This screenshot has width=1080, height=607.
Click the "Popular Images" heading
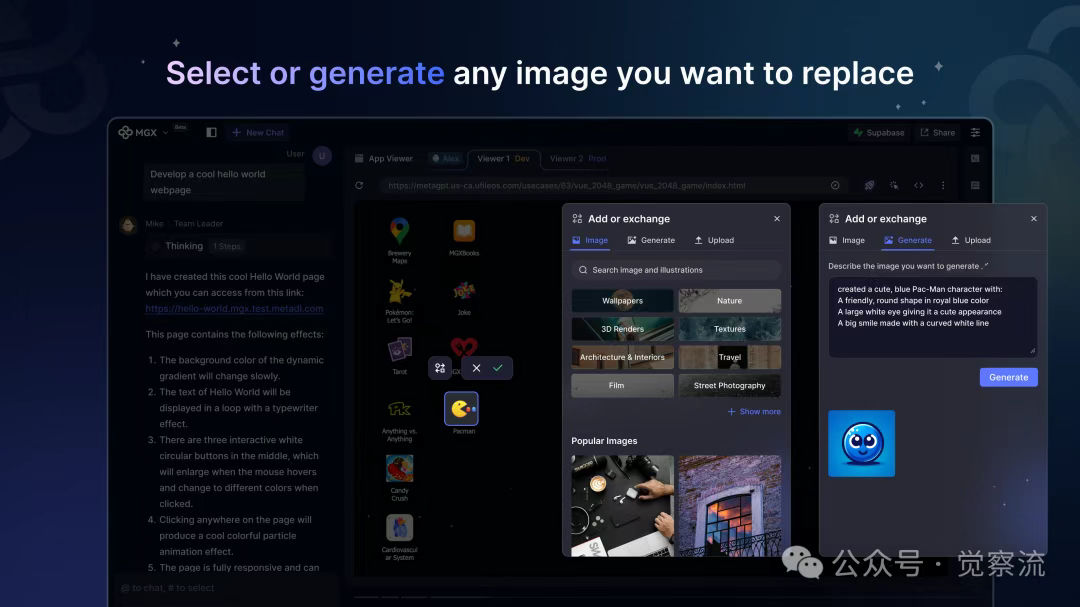[604, 441]
